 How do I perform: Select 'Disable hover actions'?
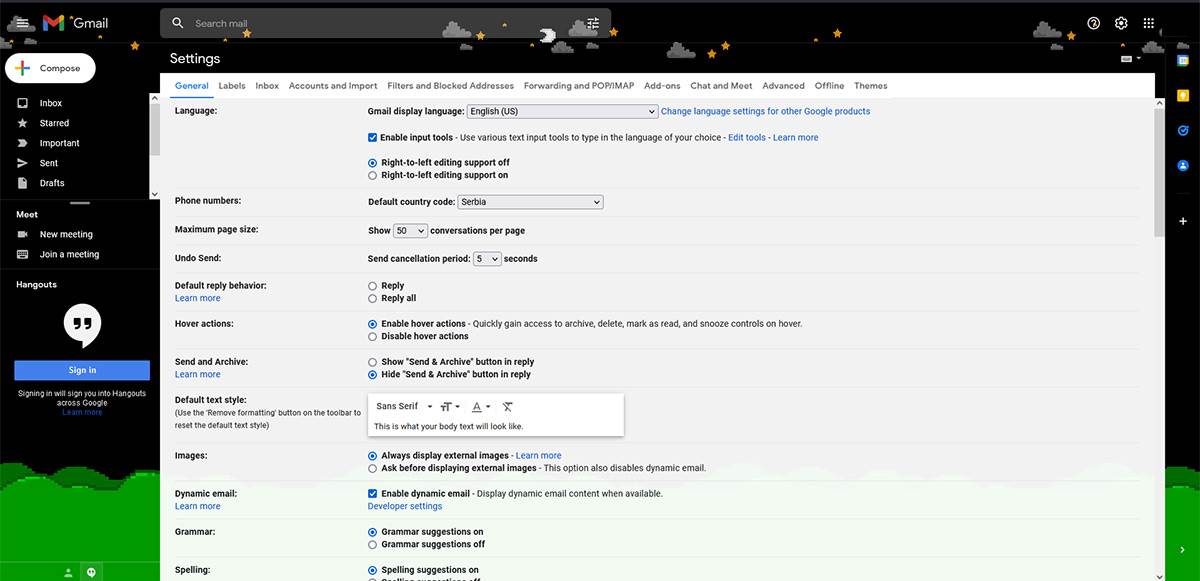point(372,336)
